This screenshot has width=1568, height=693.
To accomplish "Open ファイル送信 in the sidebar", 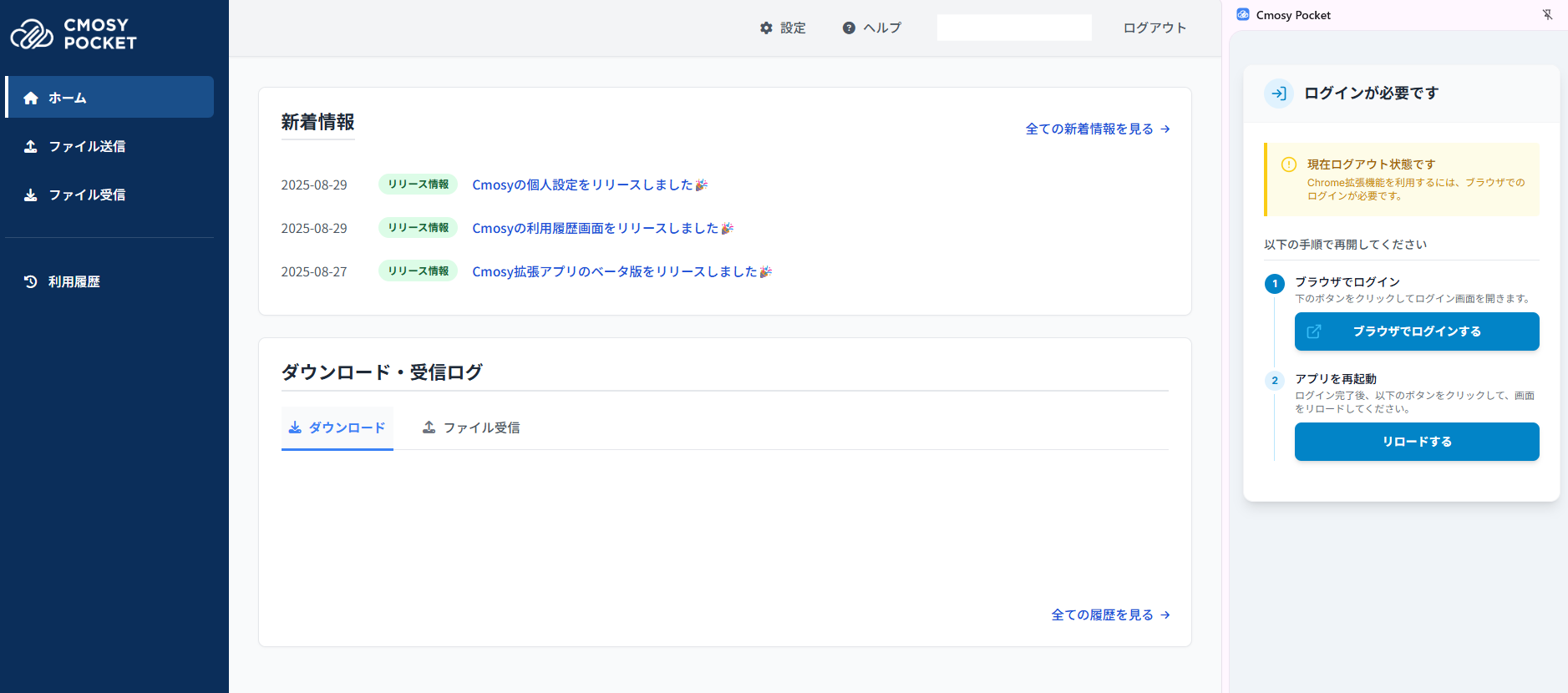I will [x=87, y=146].
